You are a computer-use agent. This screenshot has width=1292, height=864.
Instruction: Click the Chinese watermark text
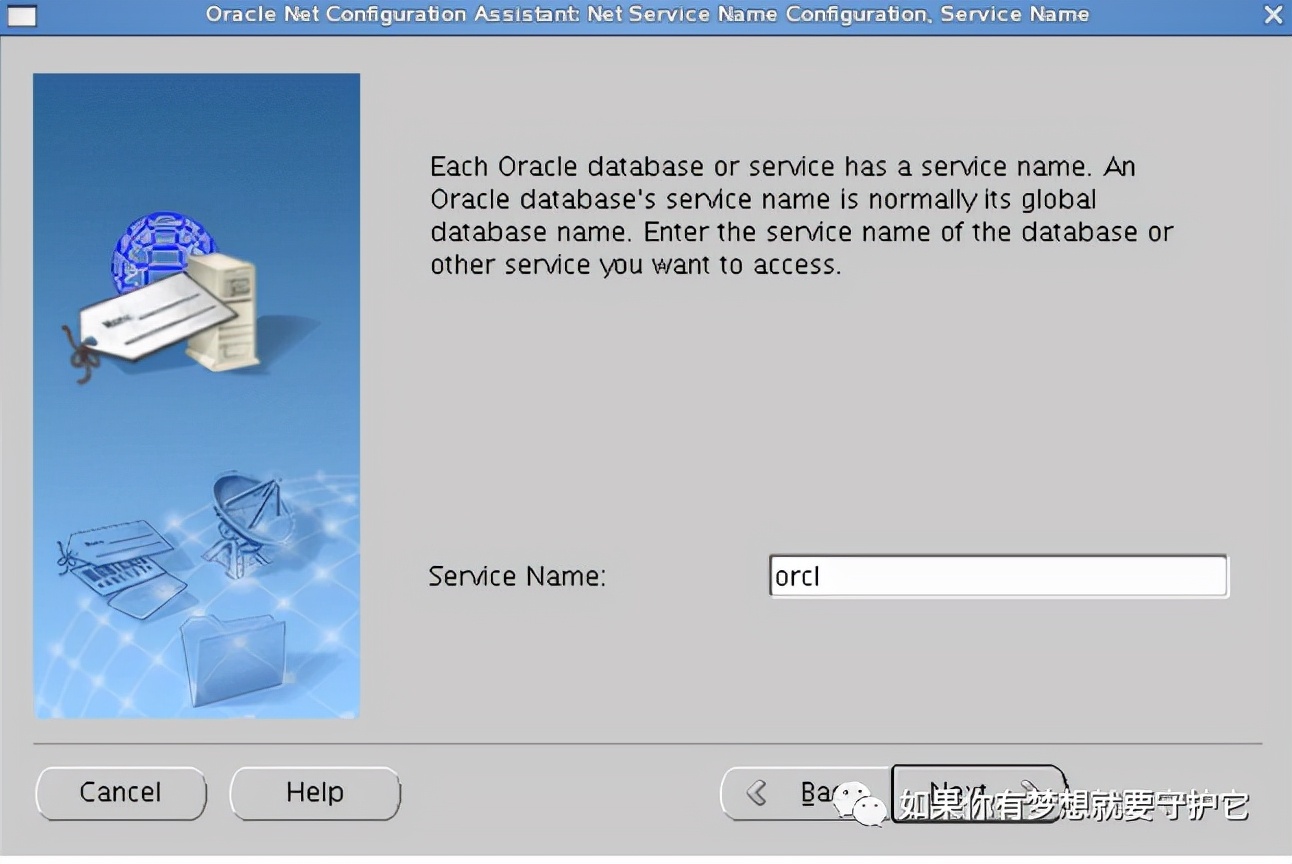[x=1074, y=805]
